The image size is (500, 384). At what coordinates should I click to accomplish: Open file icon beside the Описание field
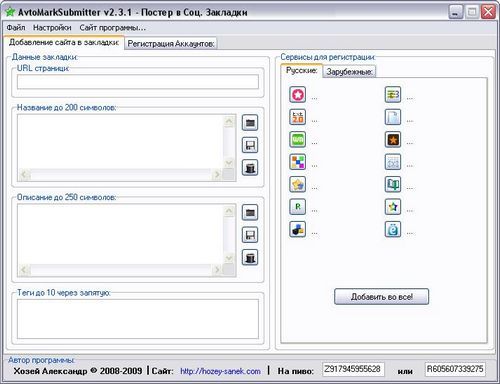coord(250,212)
